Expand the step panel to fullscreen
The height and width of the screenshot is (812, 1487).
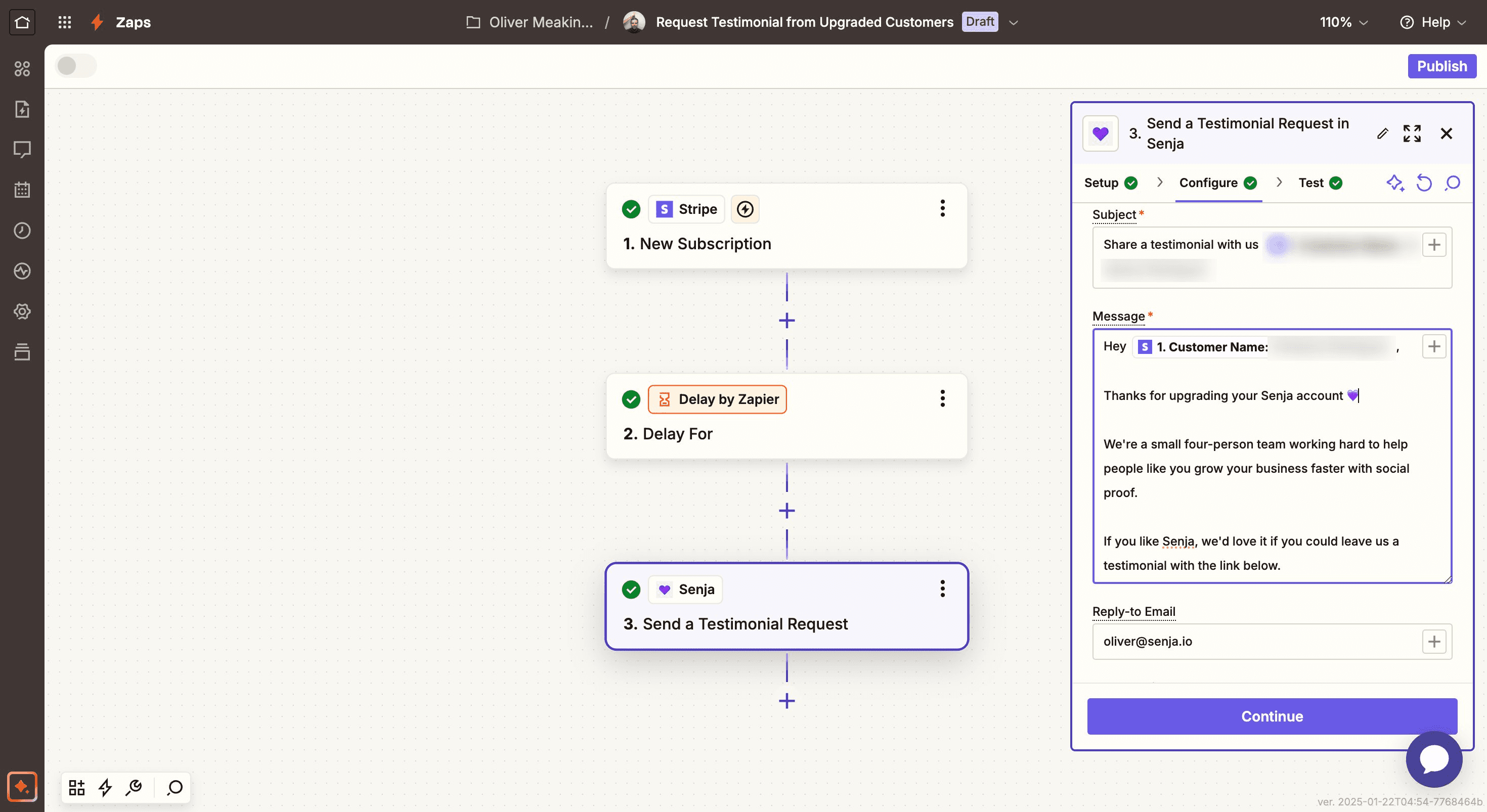(1412, 133)
